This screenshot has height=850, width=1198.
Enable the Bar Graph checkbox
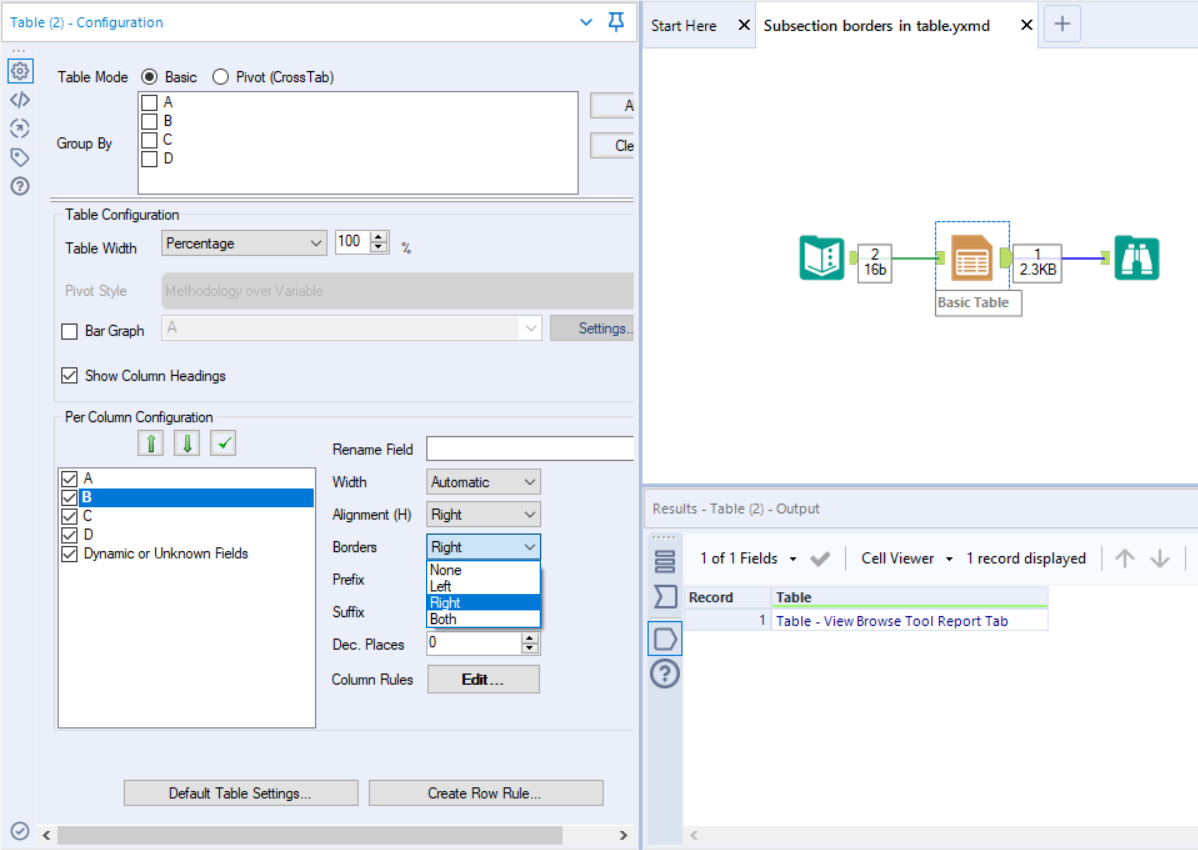tap(69, 331)
